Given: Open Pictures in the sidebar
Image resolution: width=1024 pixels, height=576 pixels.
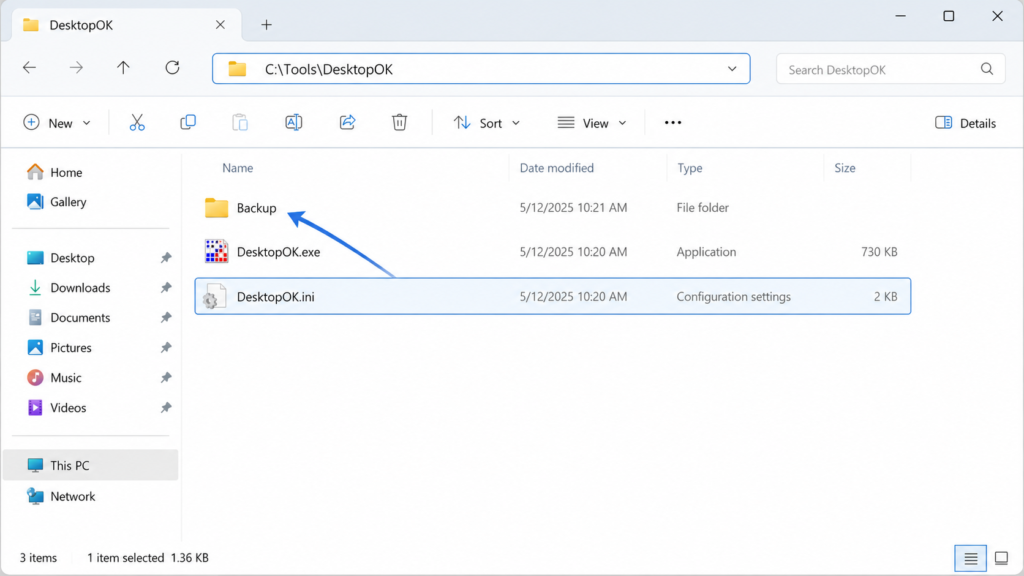Looking at the screenshot, I should point(59,348).
